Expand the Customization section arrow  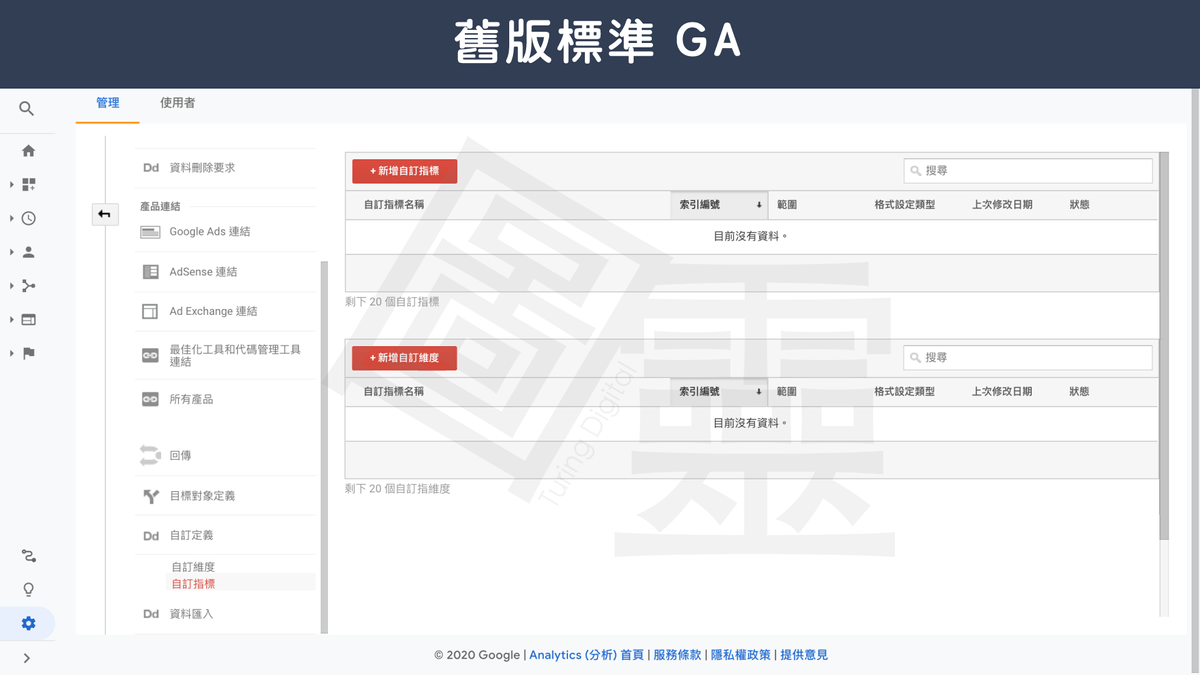click(x=12, y=185)
